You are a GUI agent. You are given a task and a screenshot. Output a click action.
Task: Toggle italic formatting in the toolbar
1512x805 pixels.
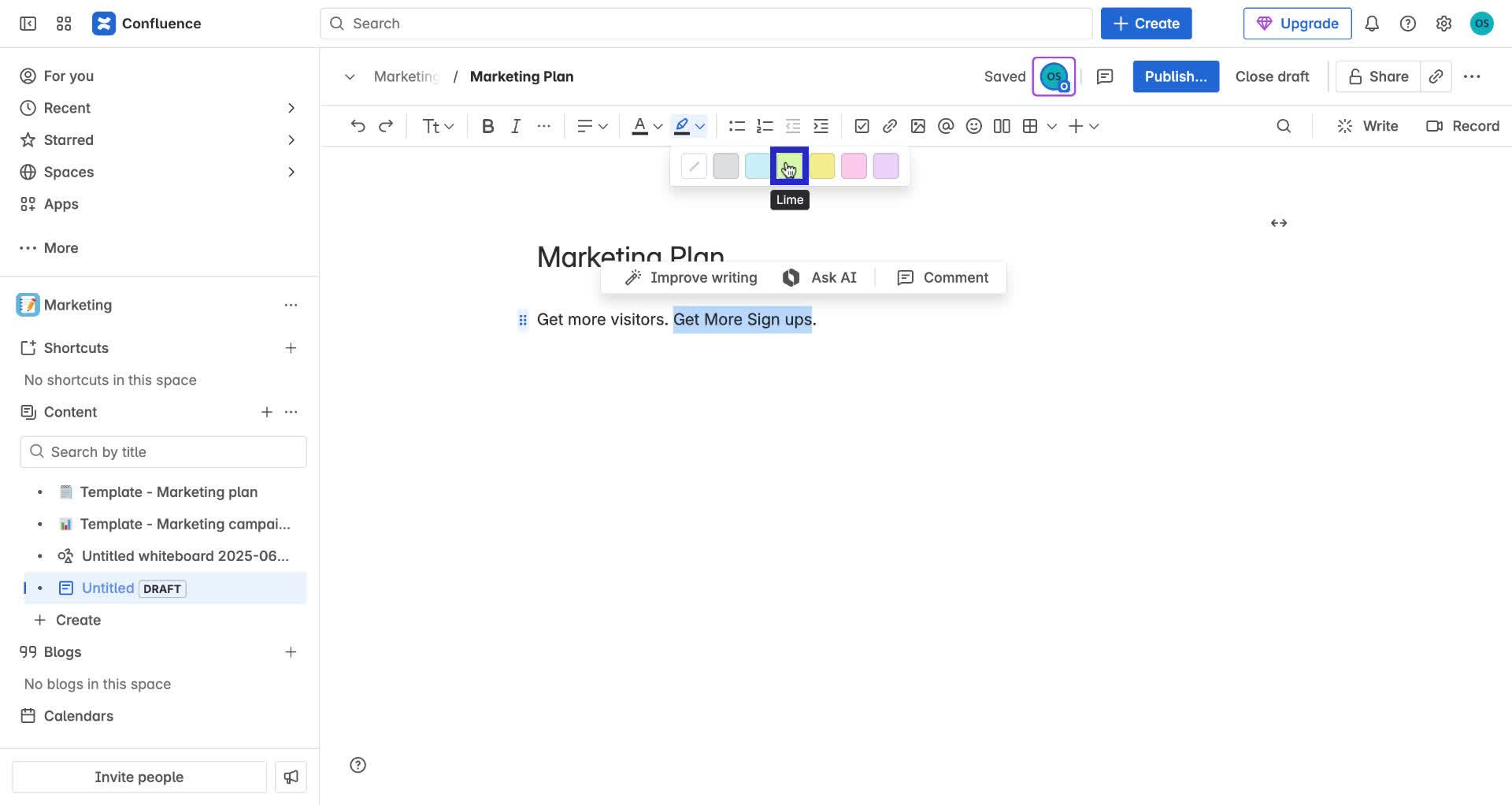516,125
